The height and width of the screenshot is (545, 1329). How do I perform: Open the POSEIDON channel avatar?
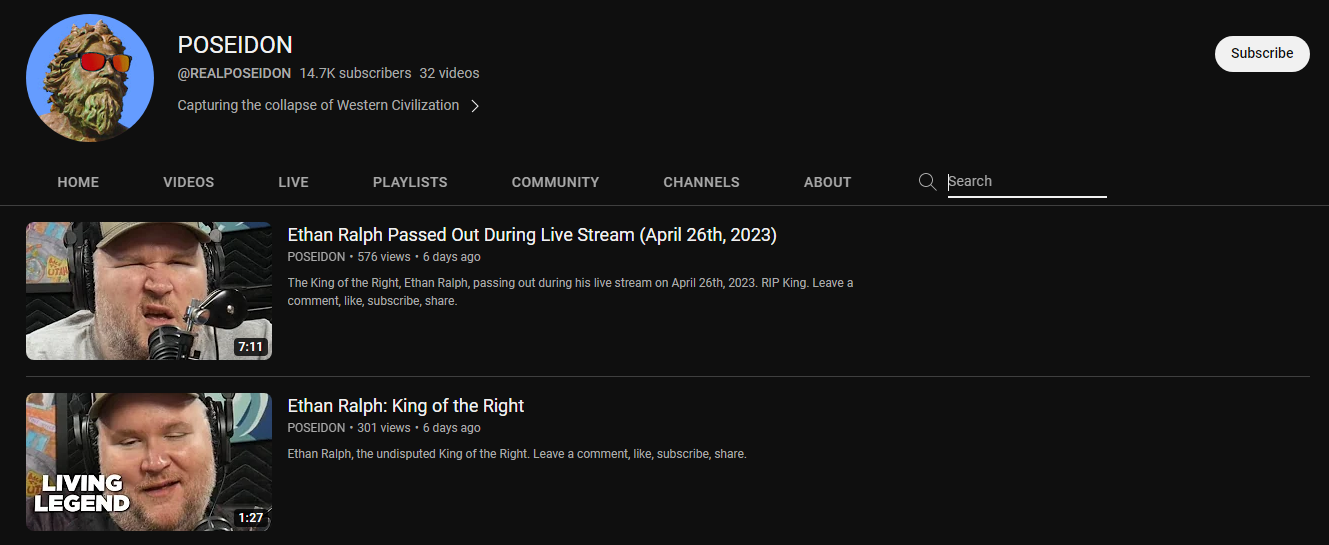(x=90, y=78)
